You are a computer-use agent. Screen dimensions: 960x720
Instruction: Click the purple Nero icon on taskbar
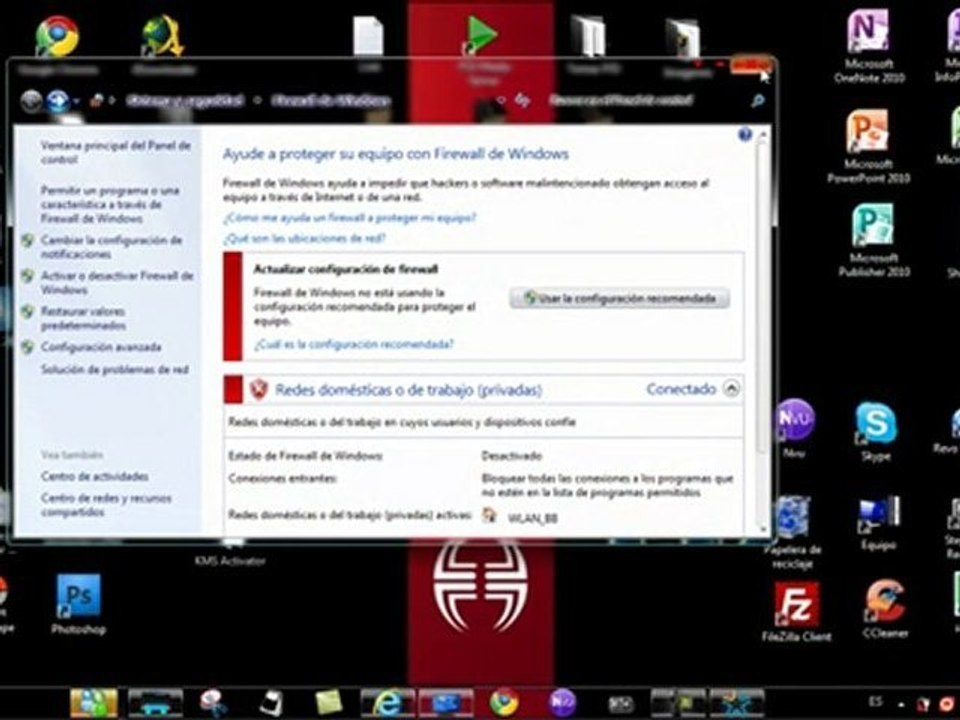(561, 702)
